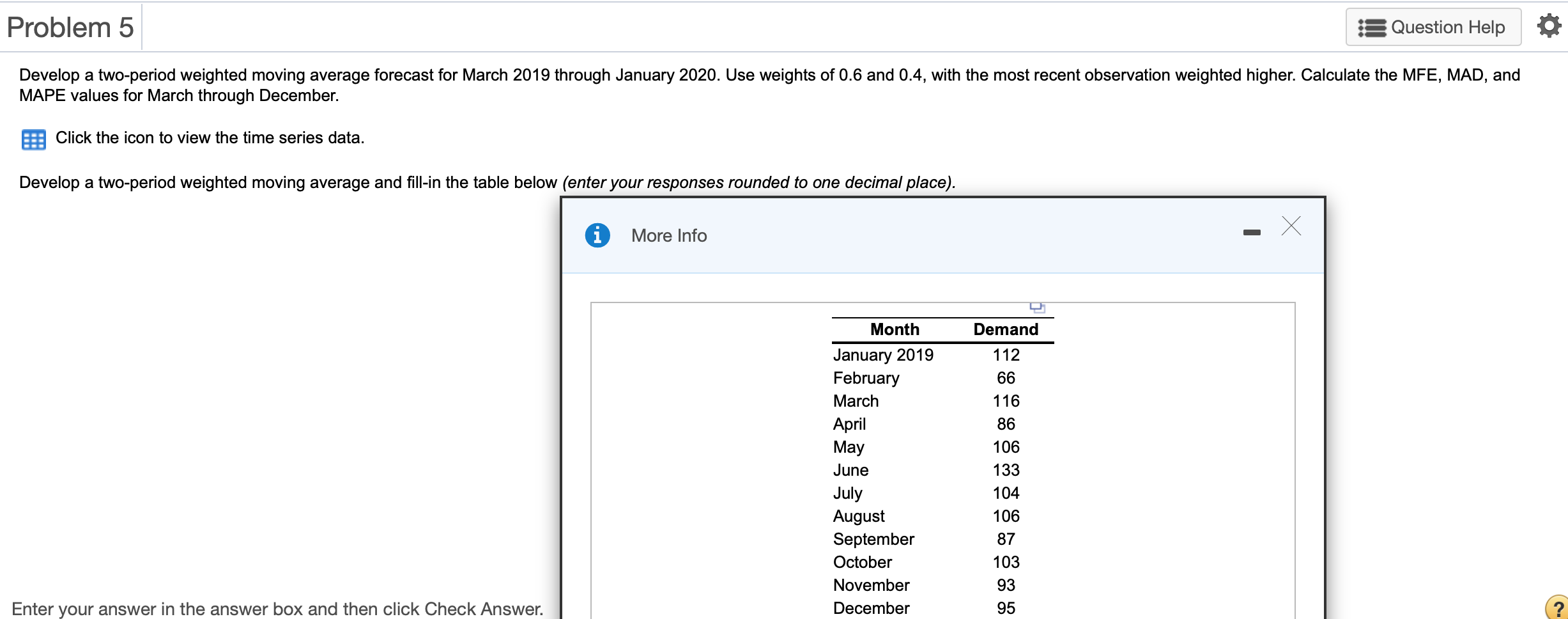The width and height of the screenshot is (1568, 619).
Task: Click the blue info icon in More Info
Action: [597, 235]
